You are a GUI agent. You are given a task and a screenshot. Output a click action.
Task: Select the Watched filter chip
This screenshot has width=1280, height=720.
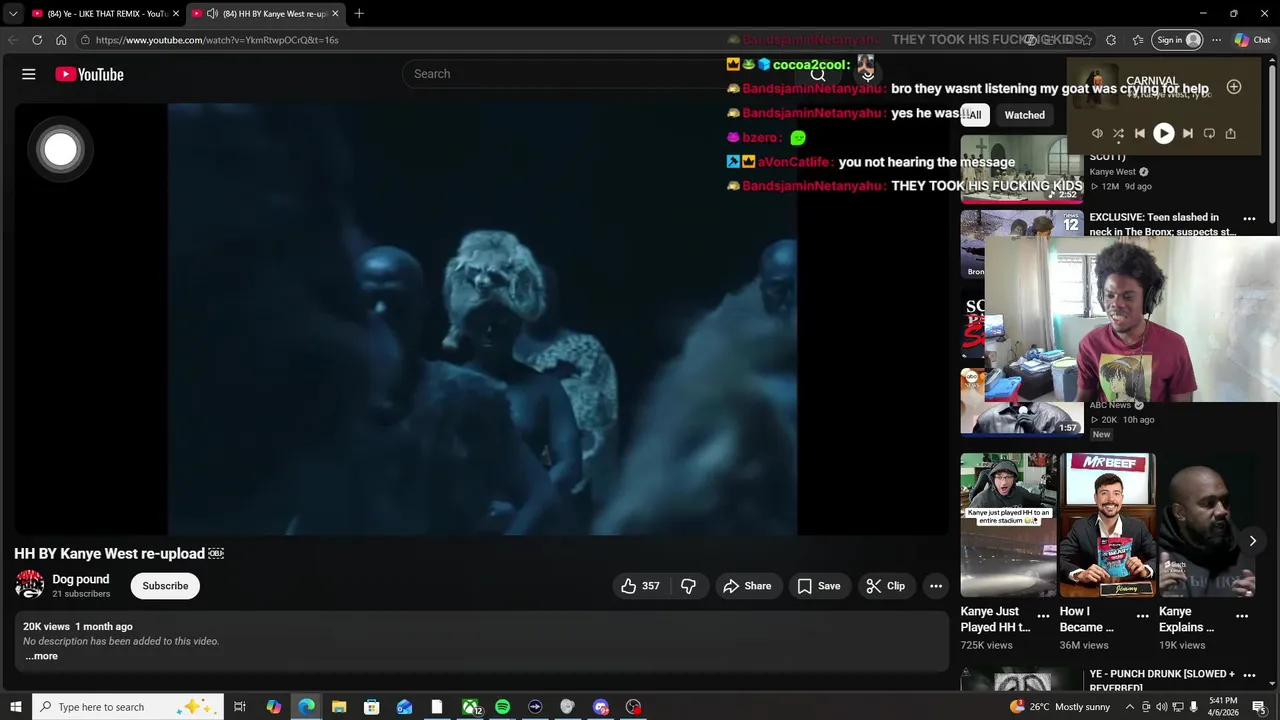[x=1024, y=115]
